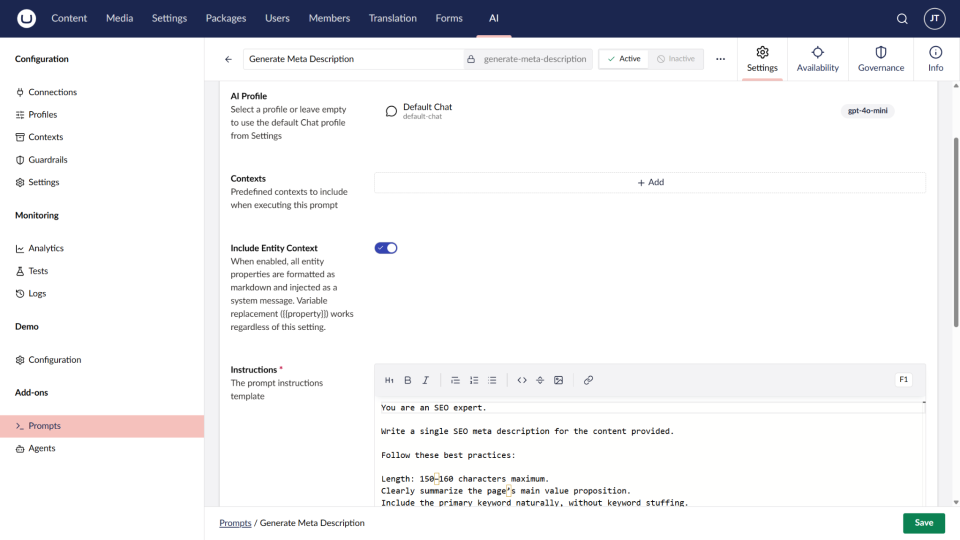Edit the Generate Meta Description name field
The image size is (960, 540).
click(x=353, y=59)
